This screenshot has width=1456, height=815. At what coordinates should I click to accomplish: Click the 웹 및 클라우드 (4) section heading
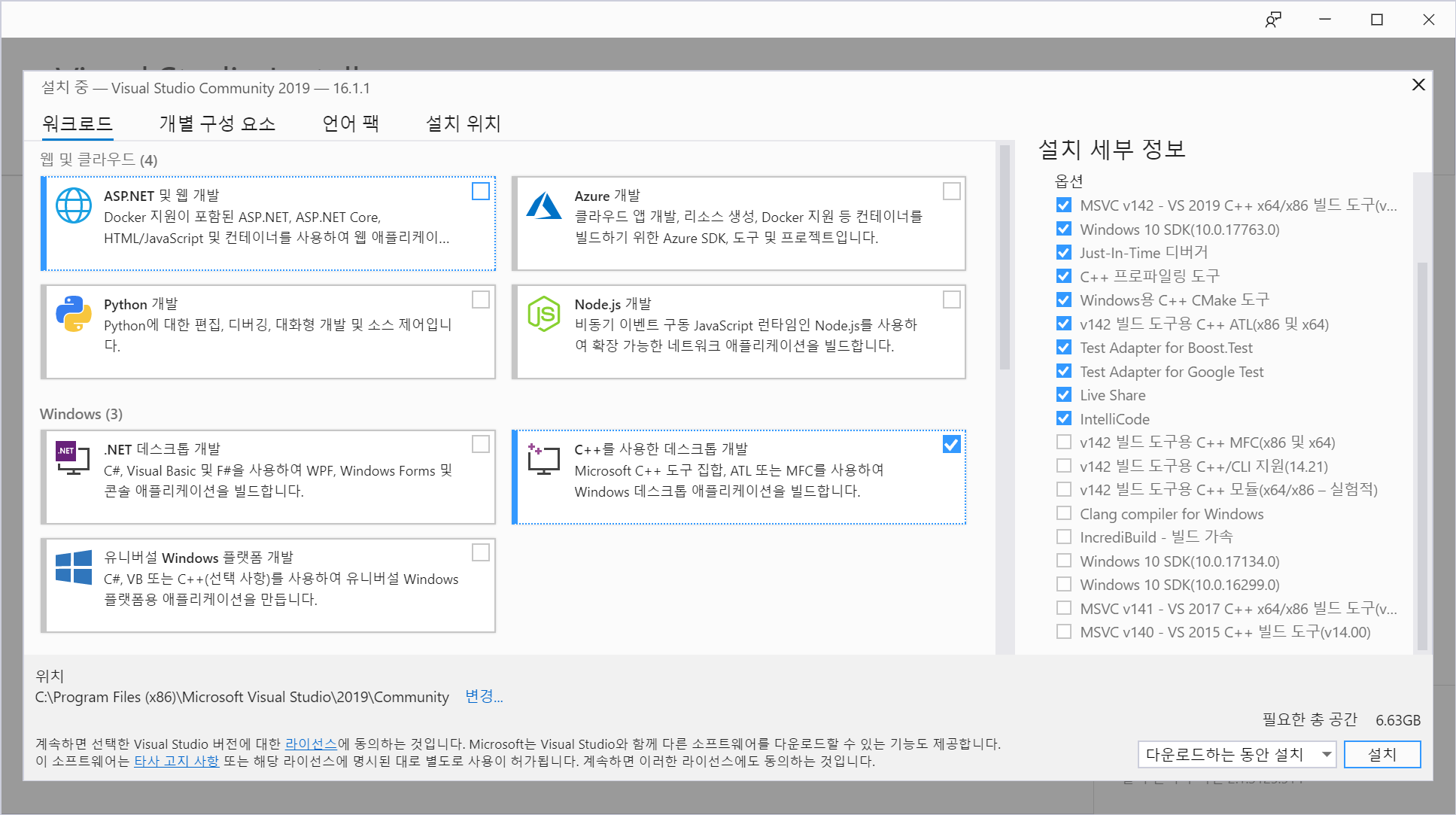99,160
